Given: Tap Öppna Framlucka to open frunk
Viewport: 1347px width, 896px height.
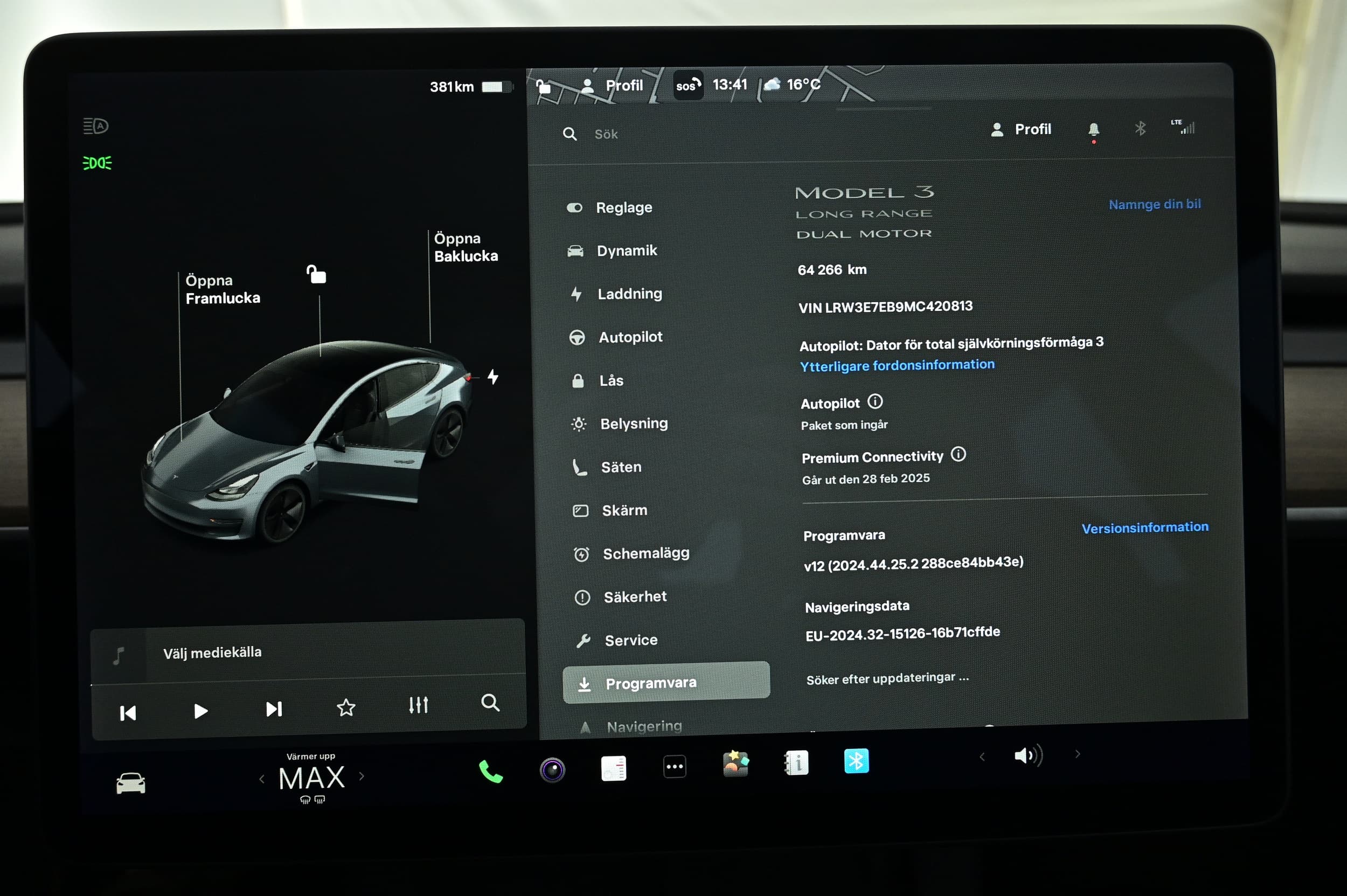Looking at the screenshot, I should [223, 289].
